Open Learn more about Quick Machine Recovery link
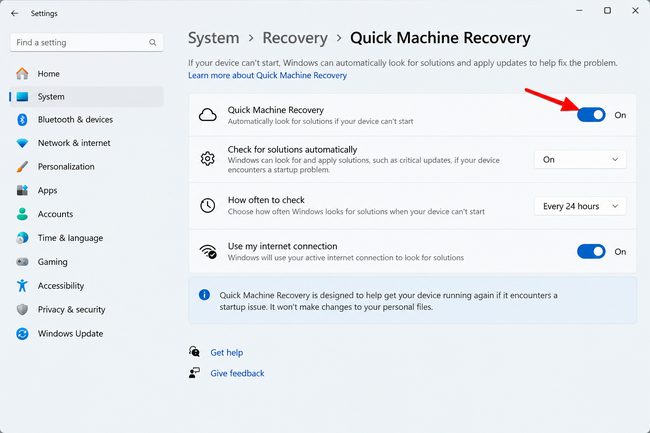 click(x=267, y=75)
